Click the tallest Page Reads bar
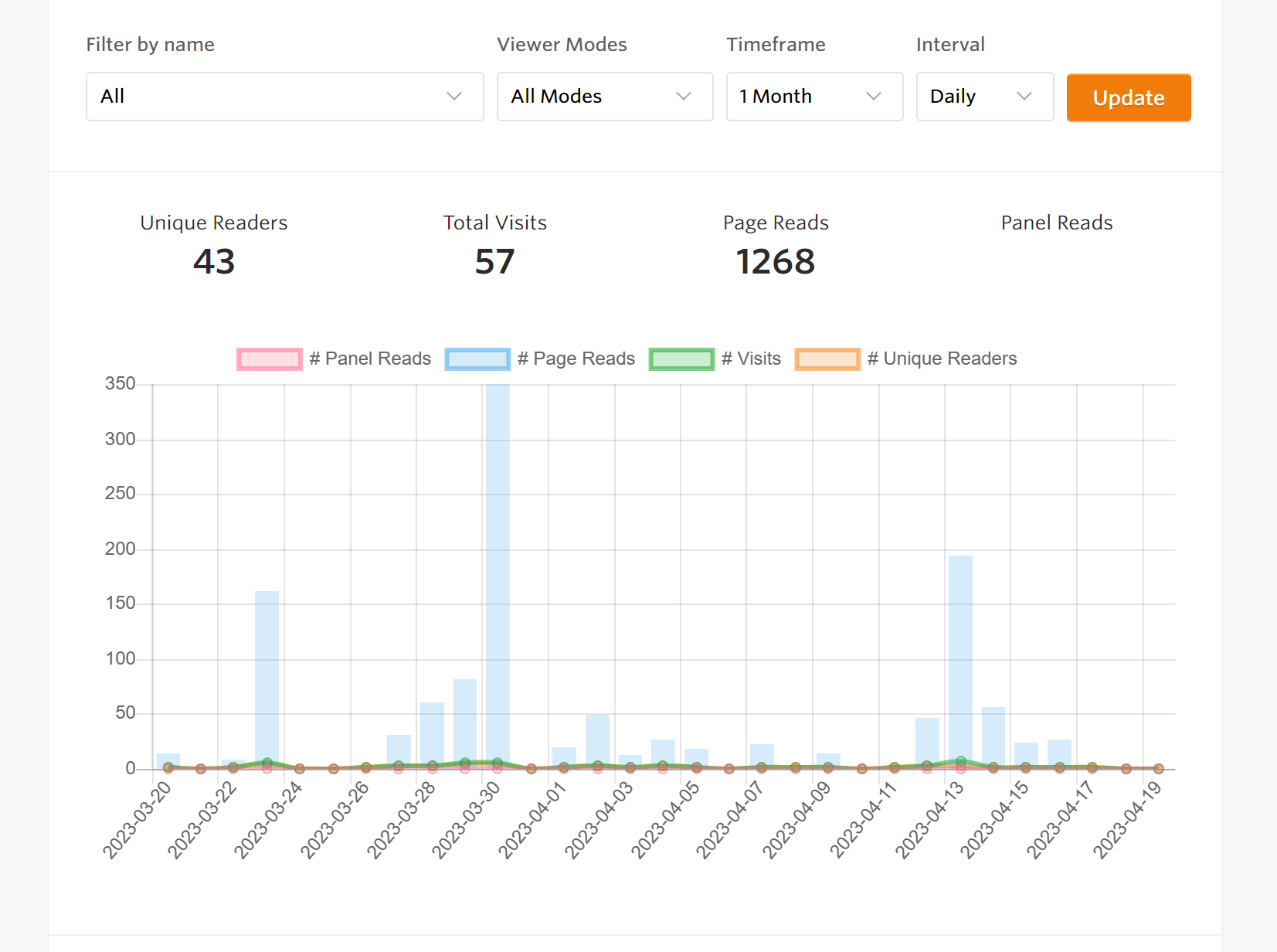1277x952 pixels. [x=498, y=572]
